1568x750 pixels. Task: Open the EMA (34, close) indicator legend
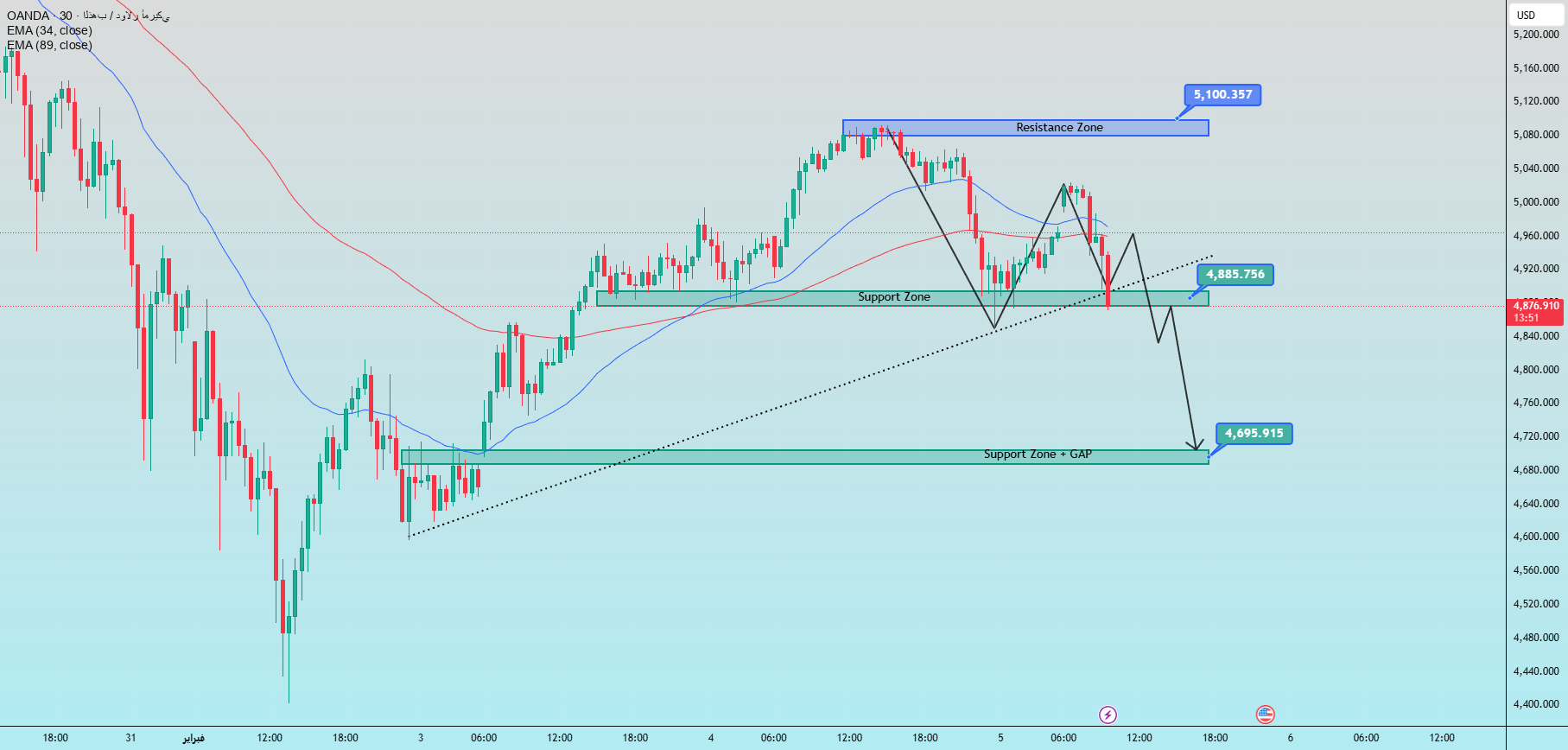[x=50, y=30]
